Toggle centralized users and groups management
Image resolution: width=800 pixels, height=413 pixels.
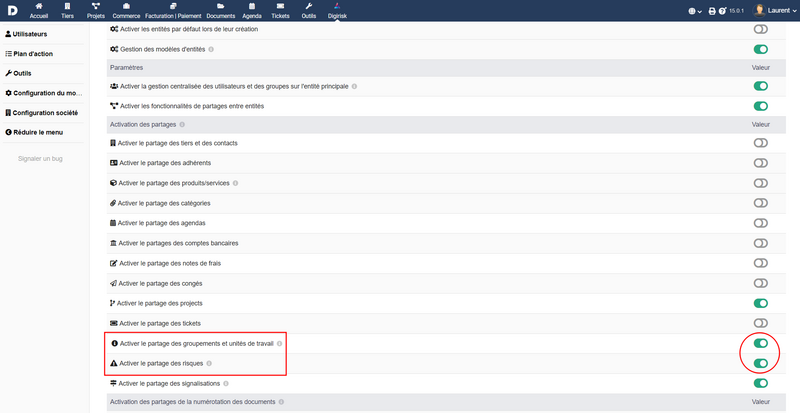pyautogui.click(x=760, y=86)
